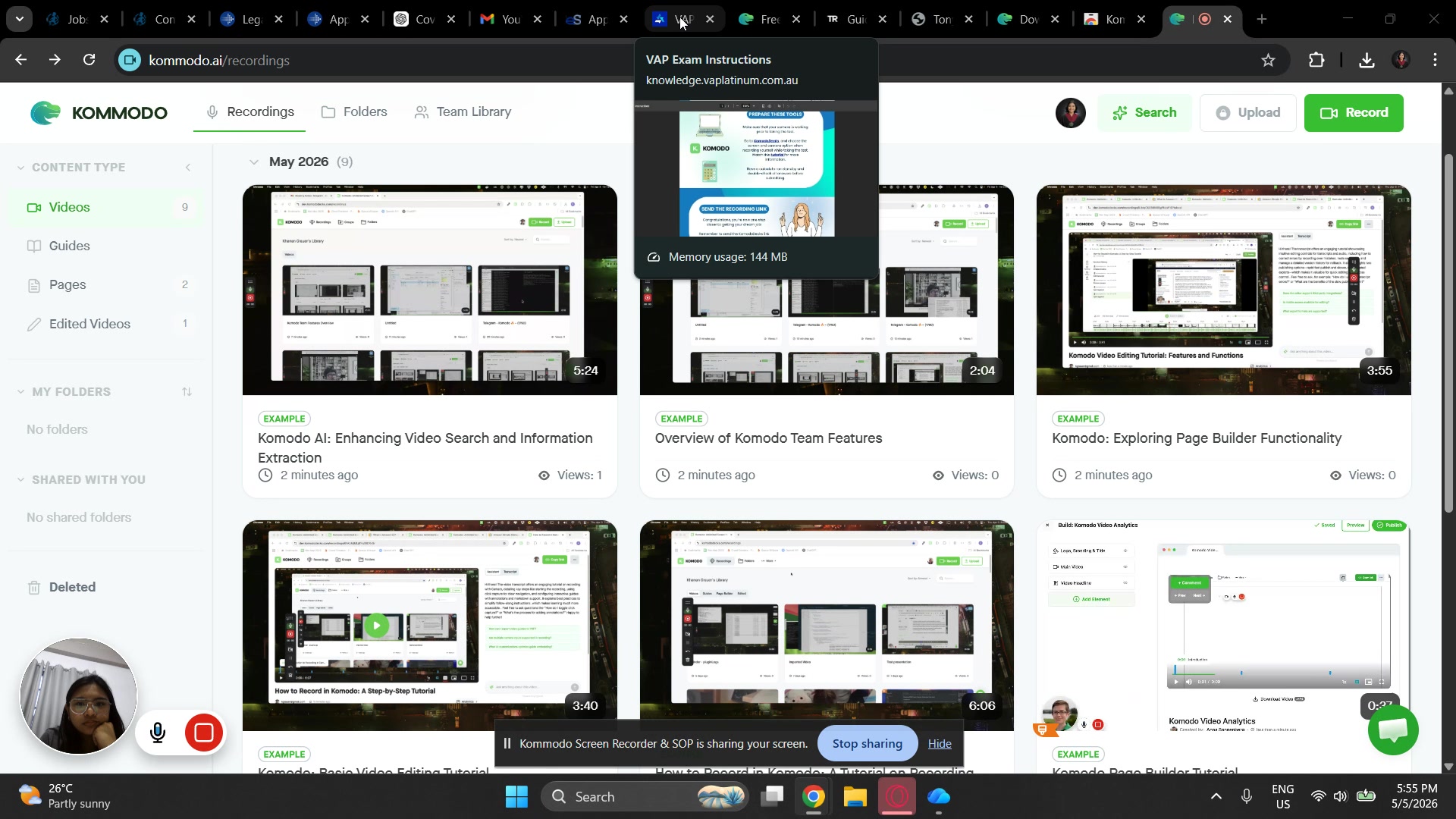Open the tab search dropdown
Screen dimensions: 1456x819
[19, 20]
